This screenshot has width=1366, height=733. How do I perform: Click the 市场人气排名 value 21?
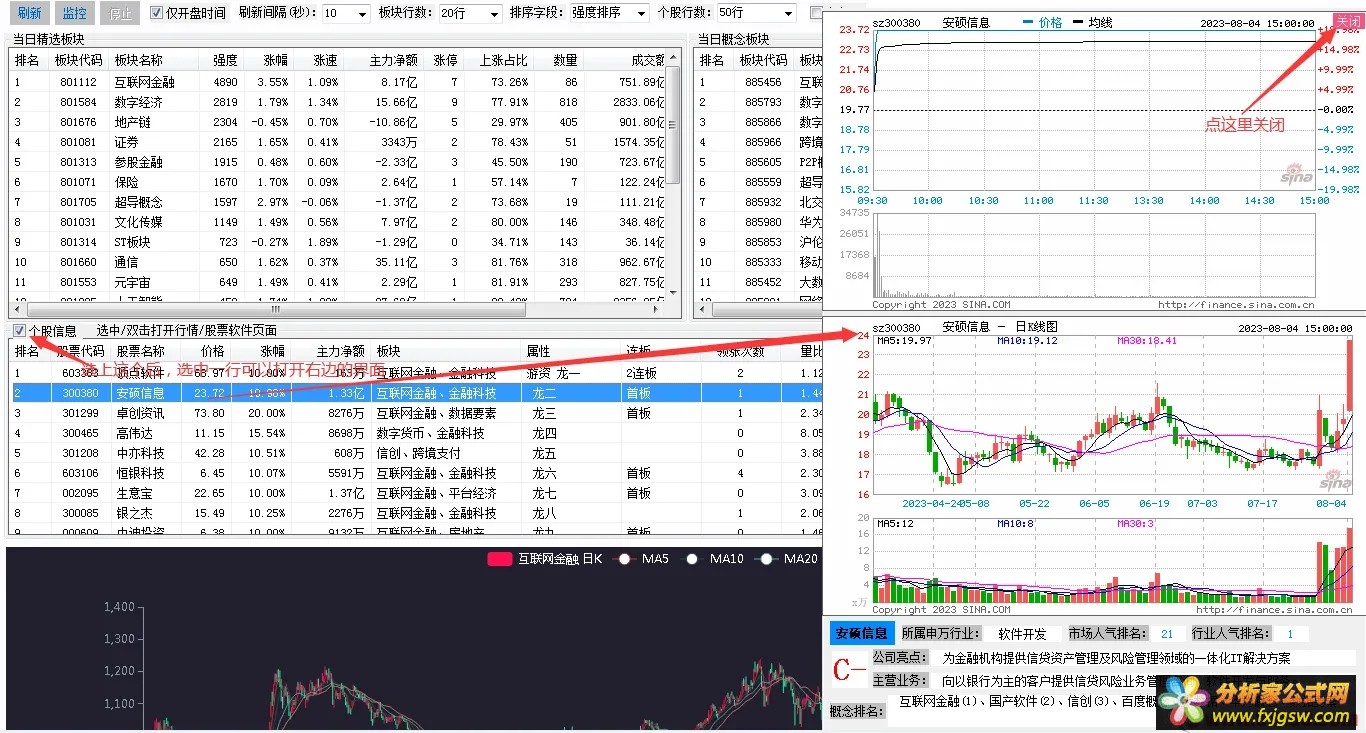[x=1166, y=633]
